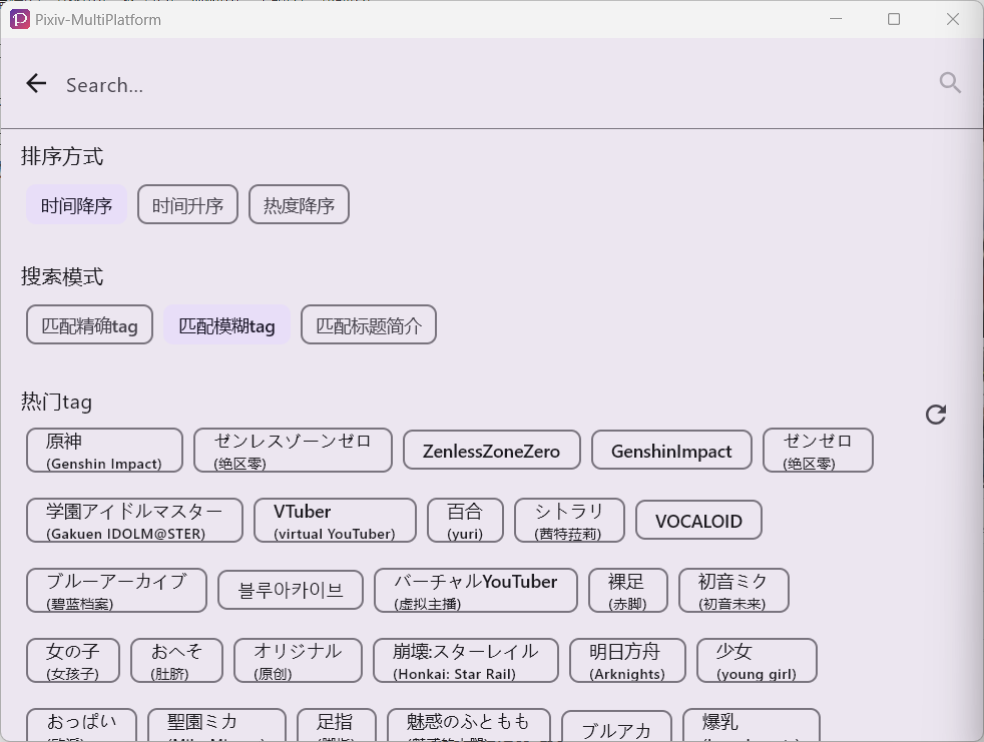Image resolution: width=984 pixels, height=742 pixels.
Task: Select the 聖園ミカ tag chip
Action: point(217,726)
